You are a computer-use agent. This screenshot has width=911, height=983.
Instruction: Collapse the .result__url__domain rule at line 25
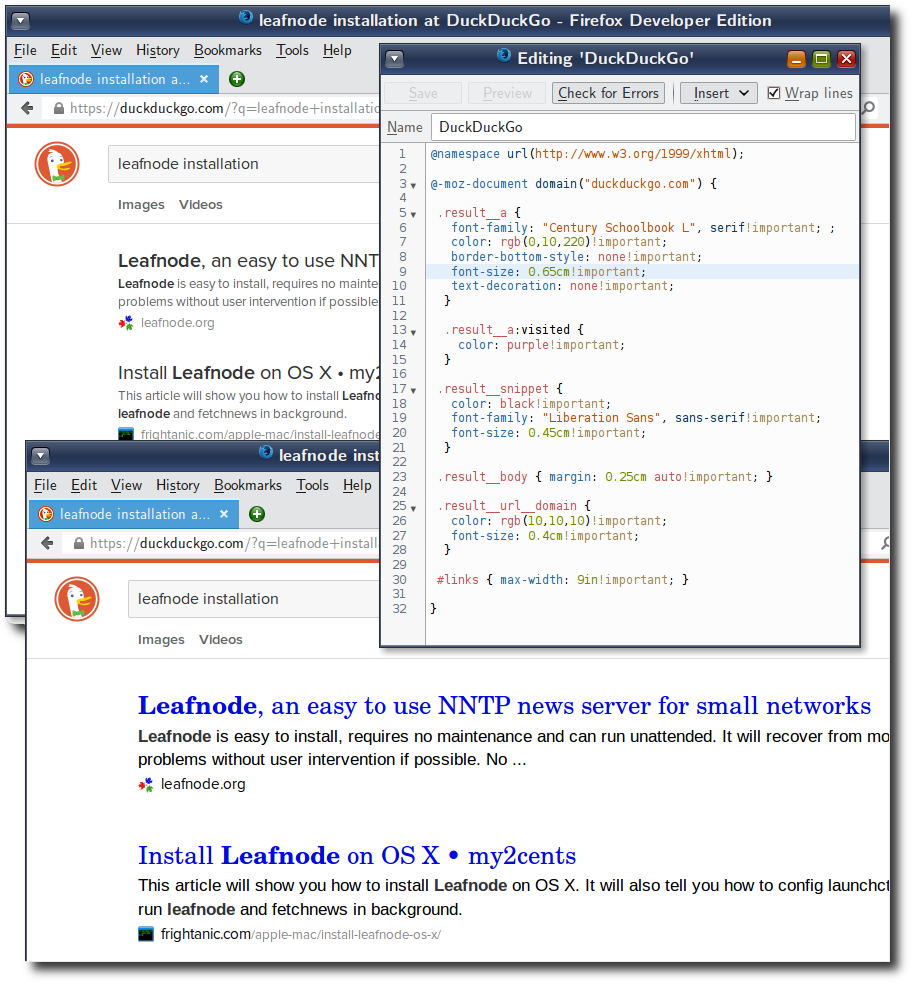tap(413, 508)
